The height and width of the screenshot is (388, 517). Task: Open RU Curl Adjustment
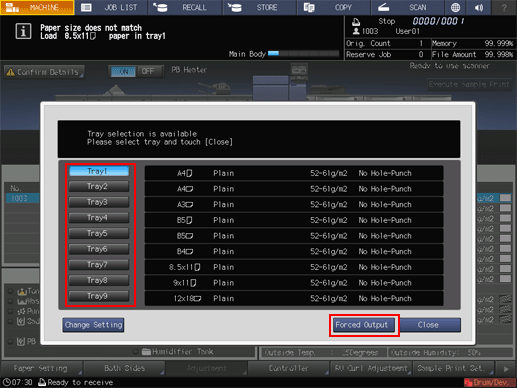[371, 368]
